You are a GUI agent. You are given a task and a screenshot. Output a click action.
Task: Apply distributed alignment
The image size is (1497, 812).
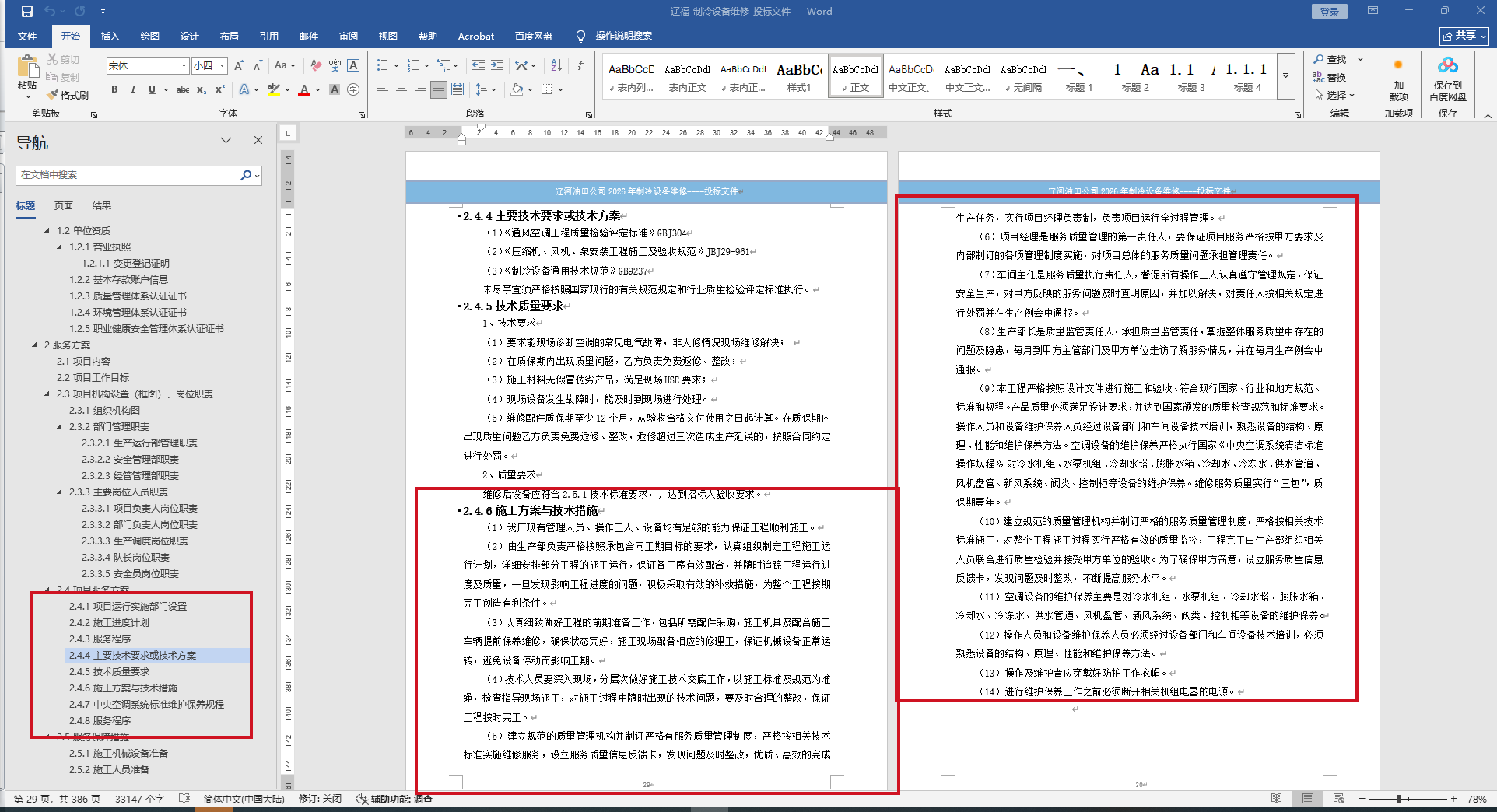point(458,89)
